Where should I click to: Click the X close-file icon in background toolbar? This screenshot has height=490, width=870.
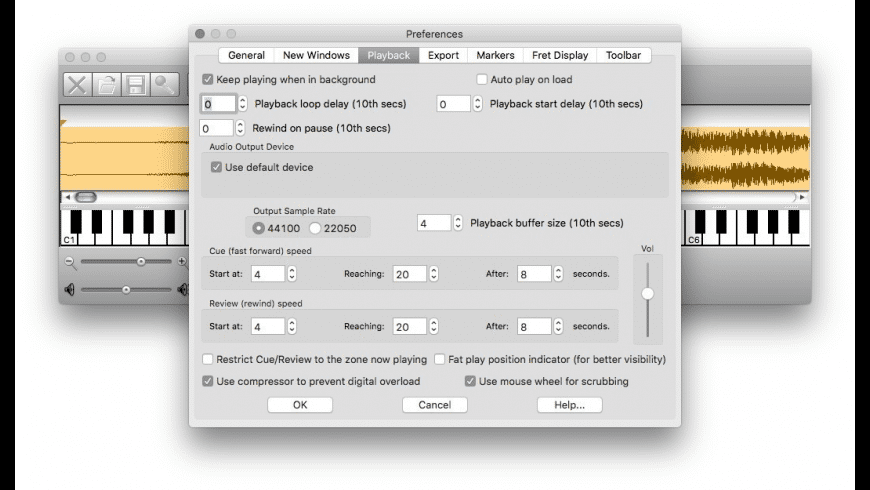(x=77, y=85)
